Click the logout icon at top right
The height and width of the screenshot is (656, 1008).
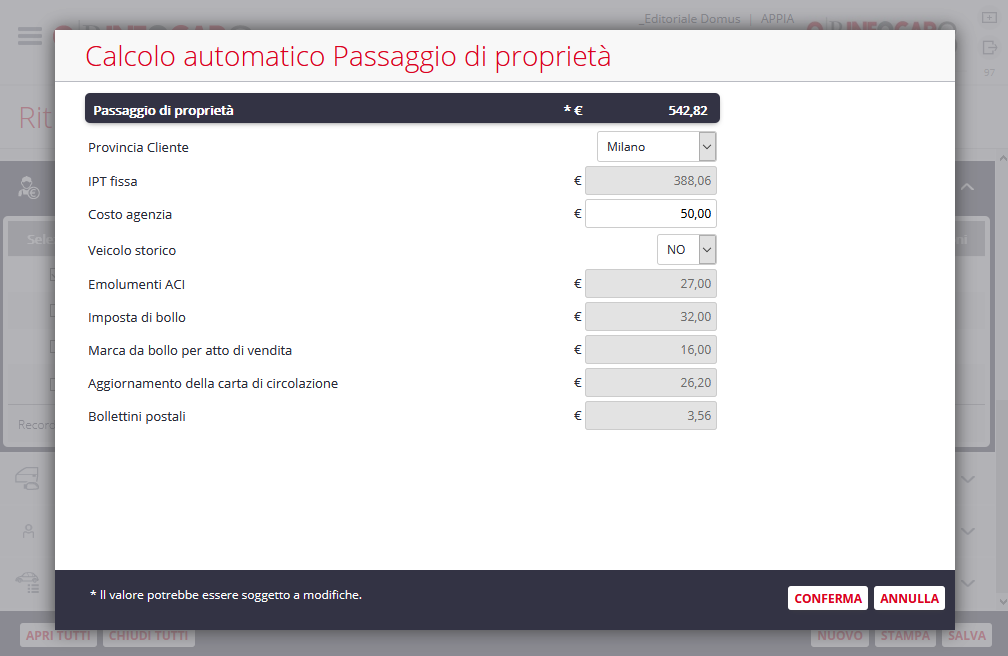(990, 47)
